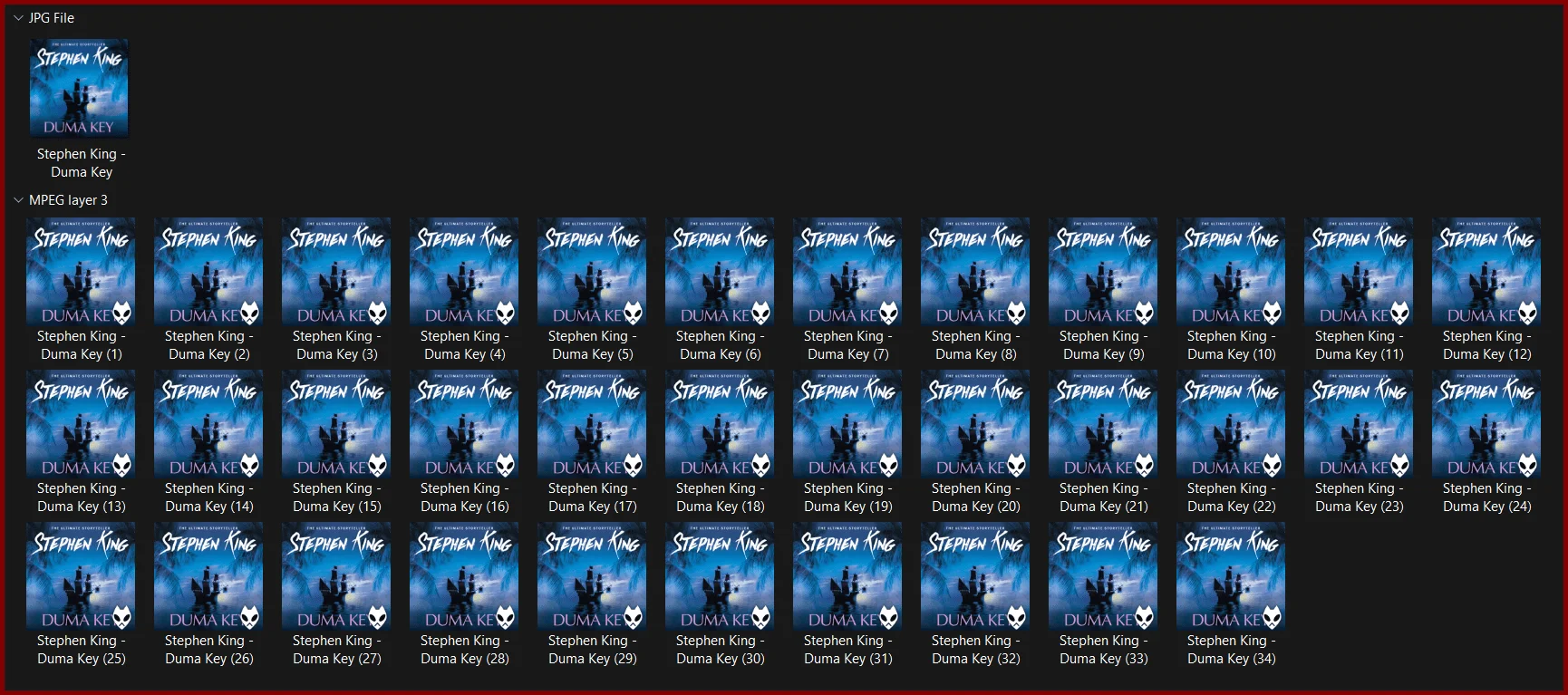Collapse the MPEG layer 3 group

[18, 200]
